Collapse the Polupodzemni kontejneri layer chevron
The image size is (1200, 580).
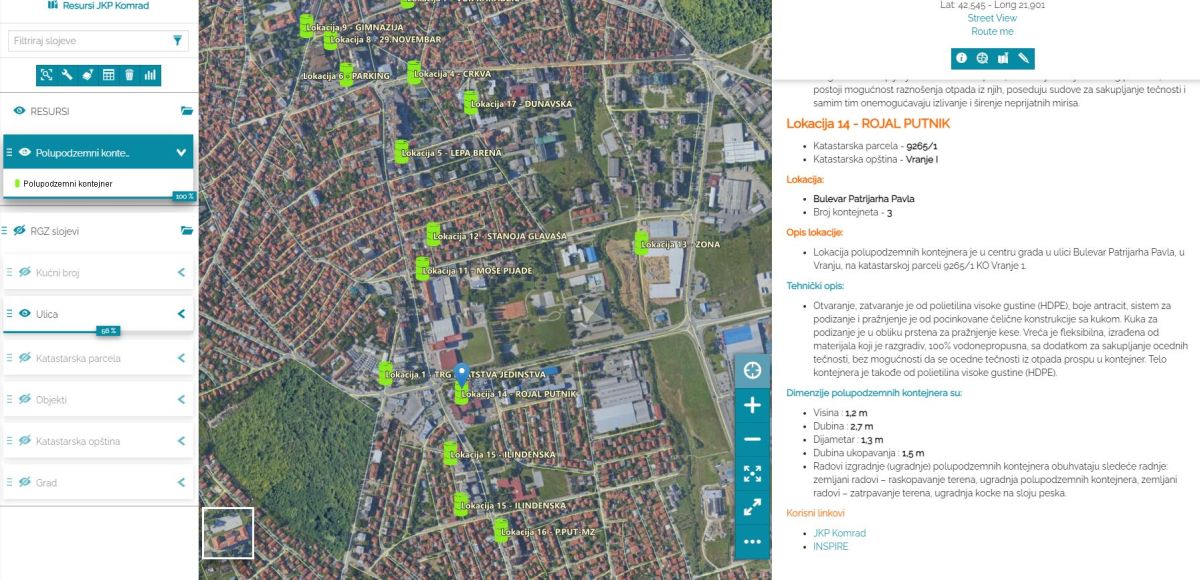pyautogui.click(x=181, y=153)
